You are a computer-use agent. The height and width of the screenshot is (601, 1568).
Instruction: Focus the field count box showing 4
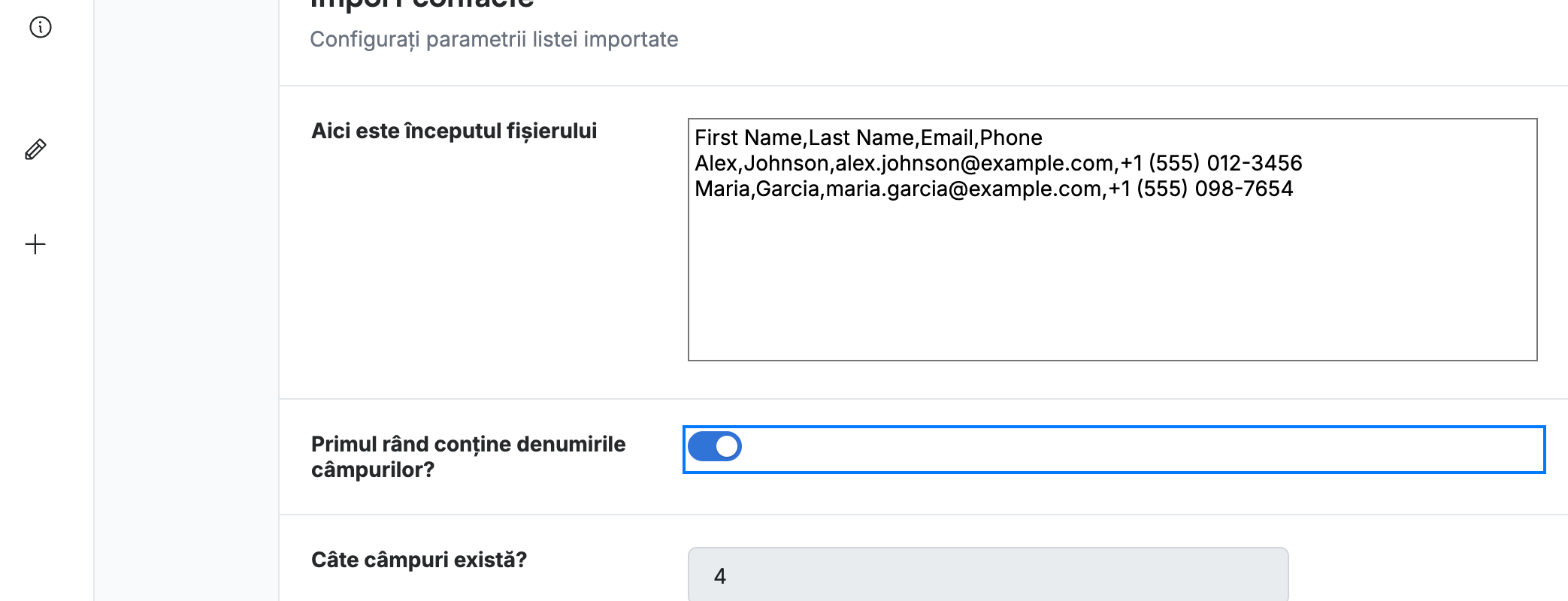988,575
